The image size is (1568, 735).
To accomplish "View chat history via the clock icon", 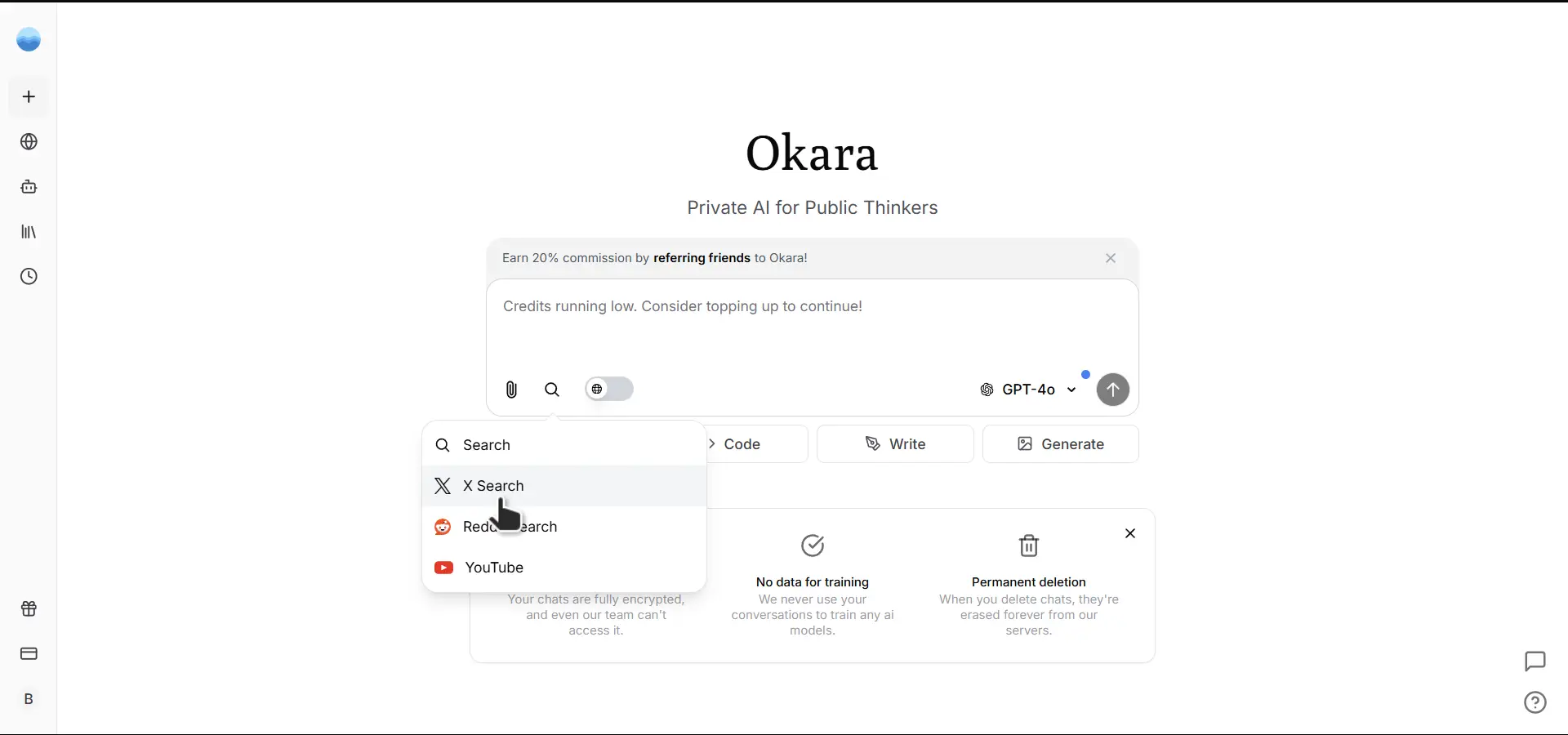I will (x=29, y=278).
